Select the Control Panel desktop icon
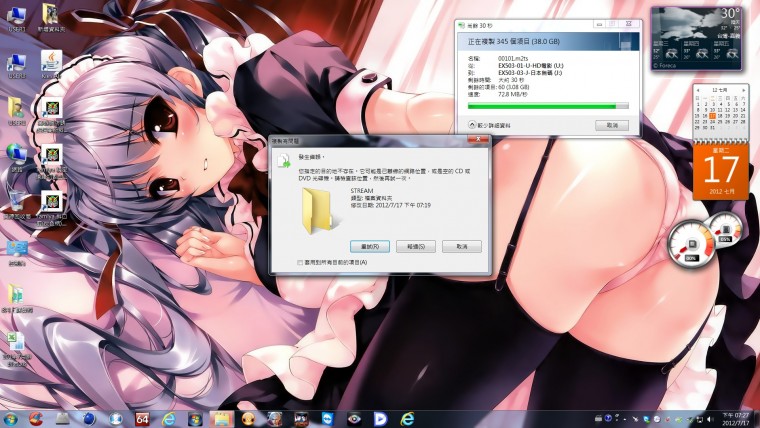760x428 pixels. click(17, 253)
